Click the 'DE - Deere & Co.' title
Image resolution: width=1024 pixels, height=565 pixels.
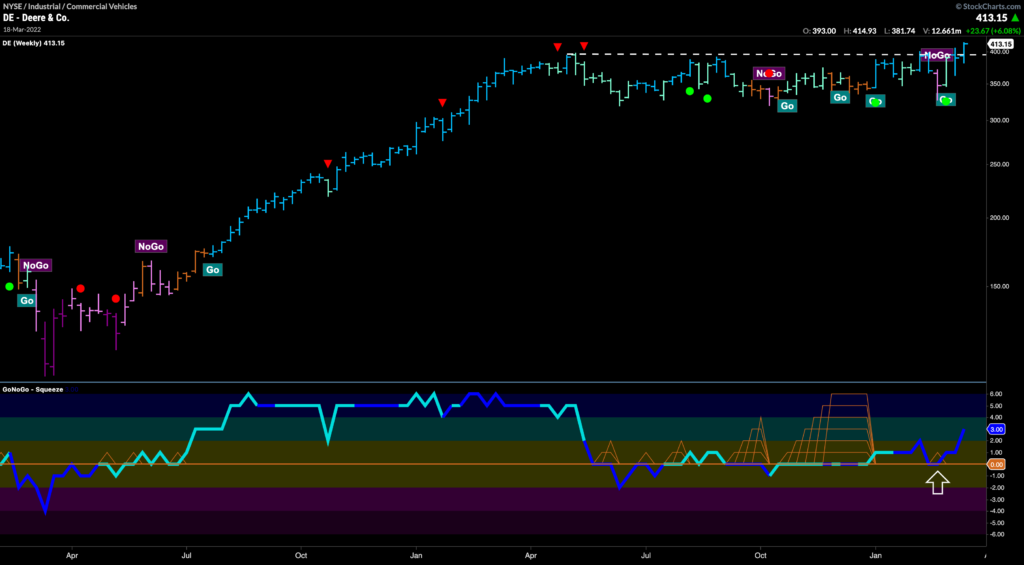[36, 18]
